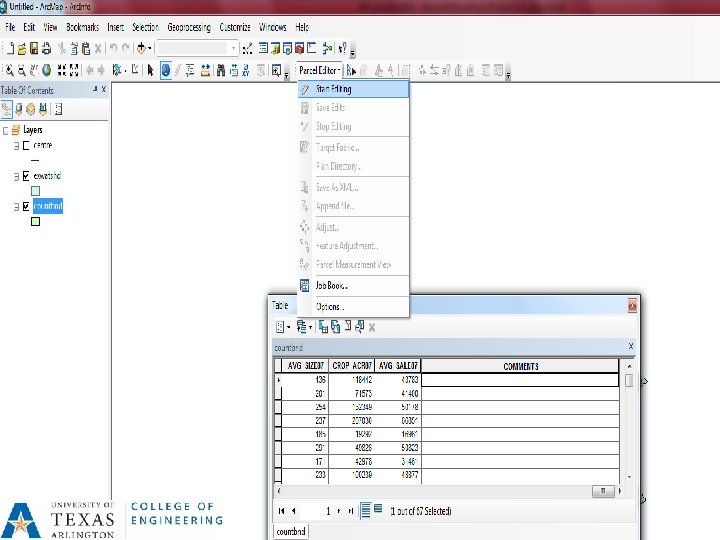Image resolution: width=720 pixels, height=540 pixels.
Task: Collapse the Layers group in TOC
Action: click(6, 131)
